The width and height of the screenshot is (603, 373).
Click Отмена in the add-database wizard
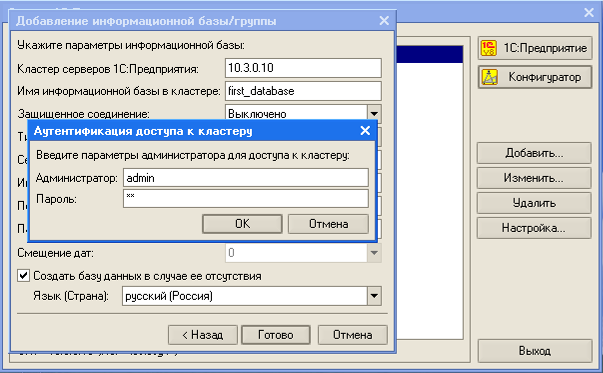353,335
